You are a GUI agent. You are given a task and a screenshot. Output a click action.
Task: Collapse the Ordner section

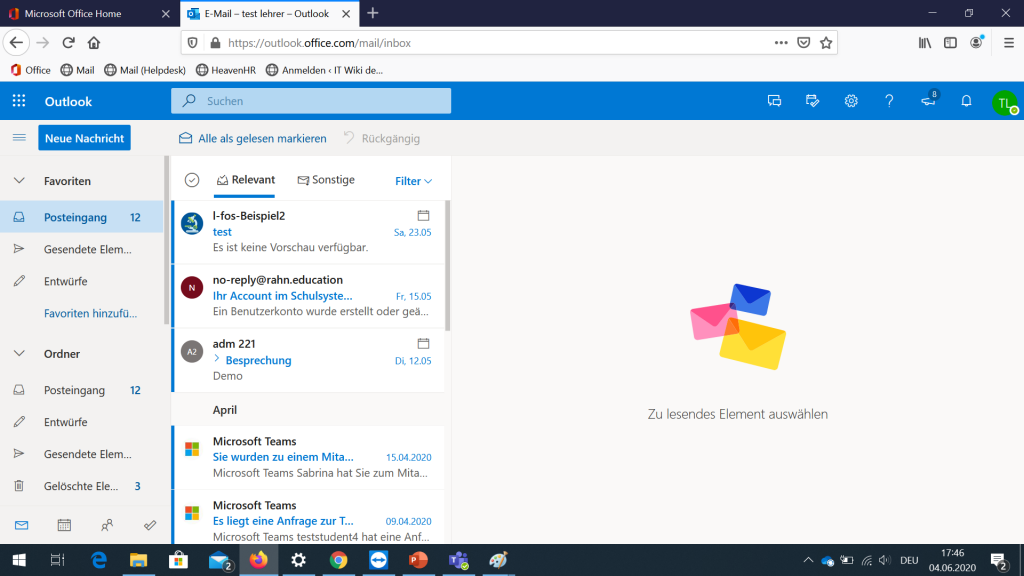[x=20, y=353]
